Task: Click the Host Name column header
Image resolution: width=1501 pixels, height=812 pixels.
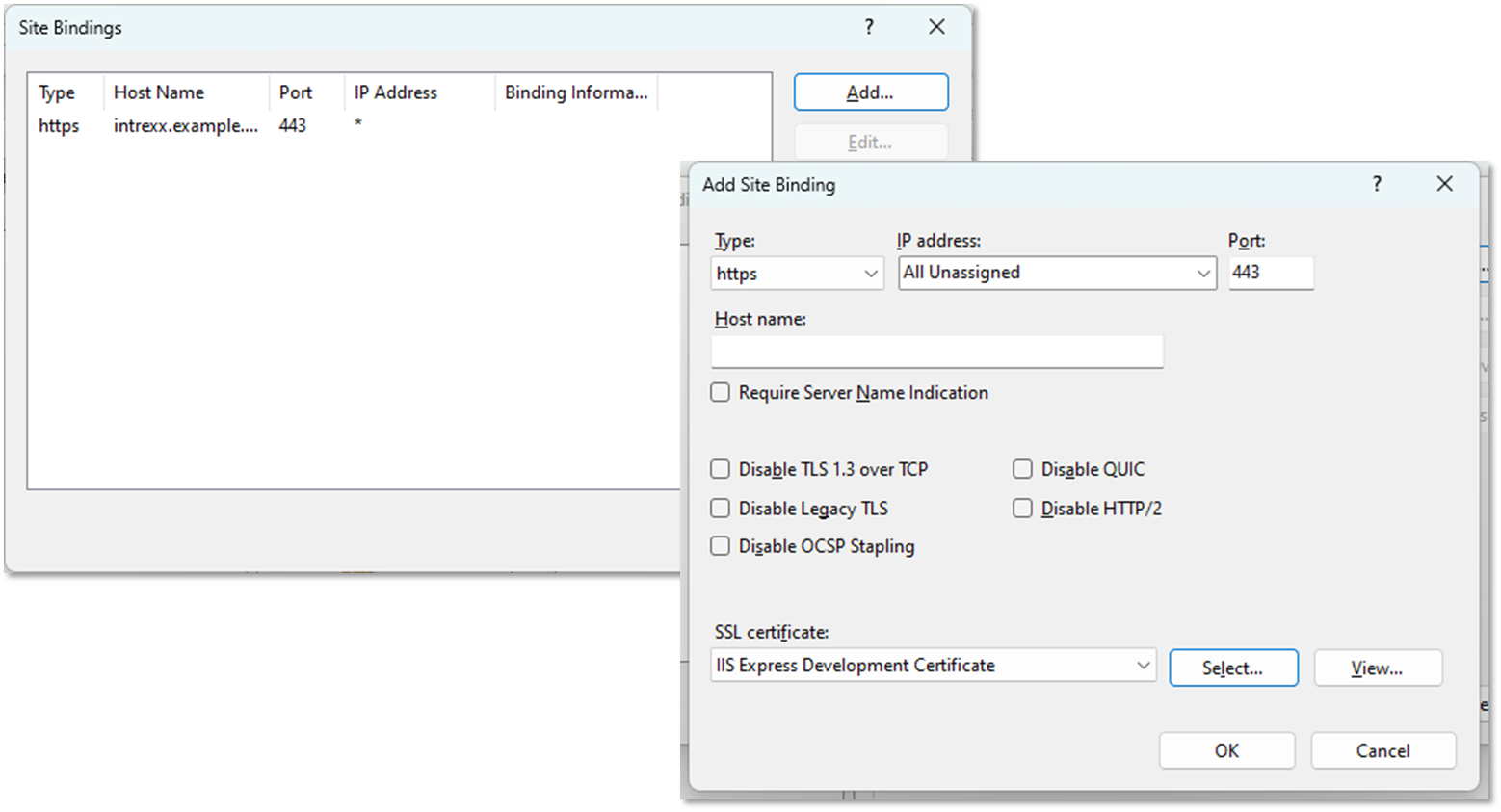Action: coord(159,92)
